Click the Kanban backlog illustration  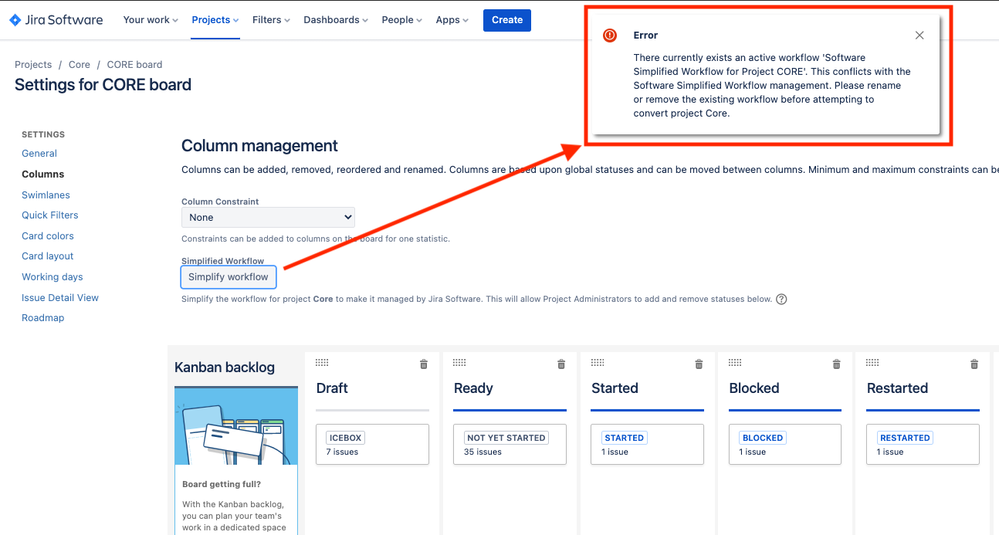236,425
